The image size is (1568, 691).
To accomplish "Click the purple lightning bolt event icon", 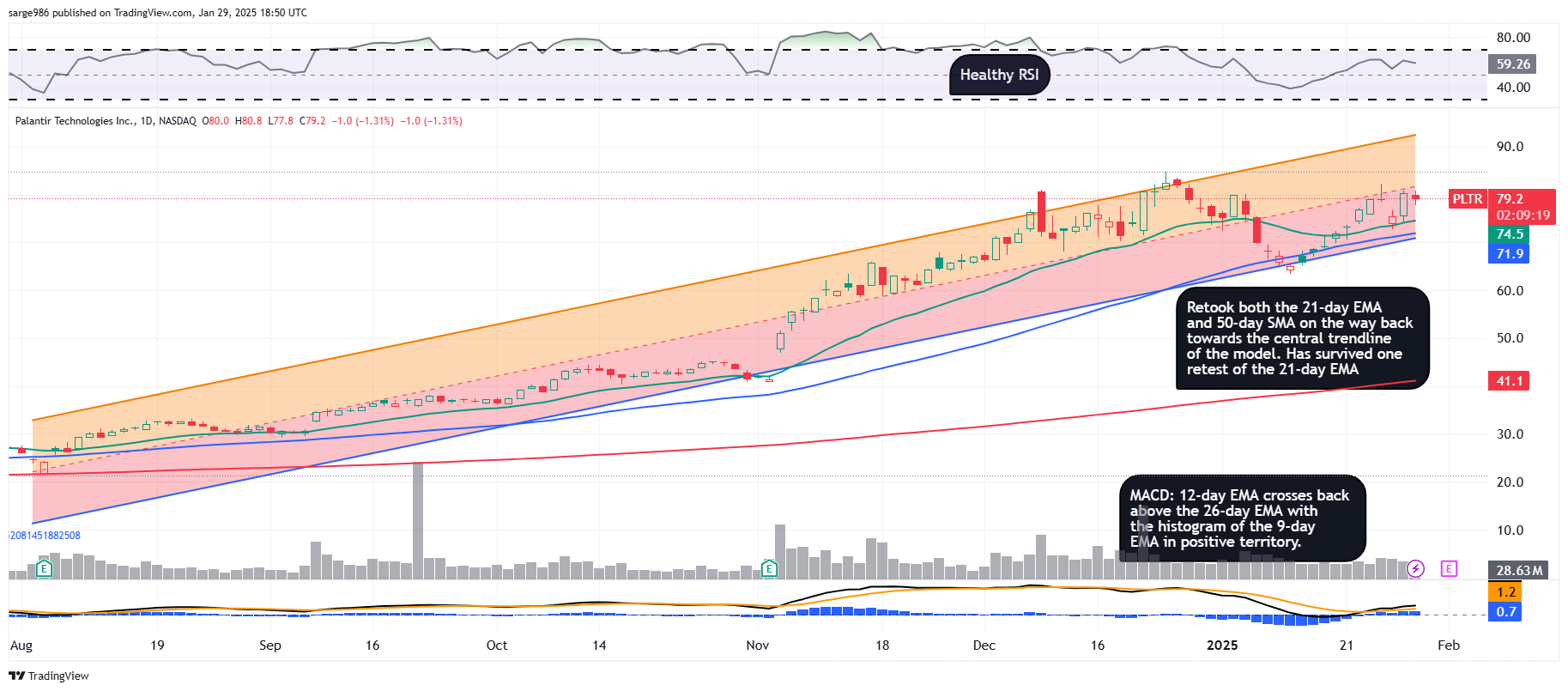I will 1416,568.
